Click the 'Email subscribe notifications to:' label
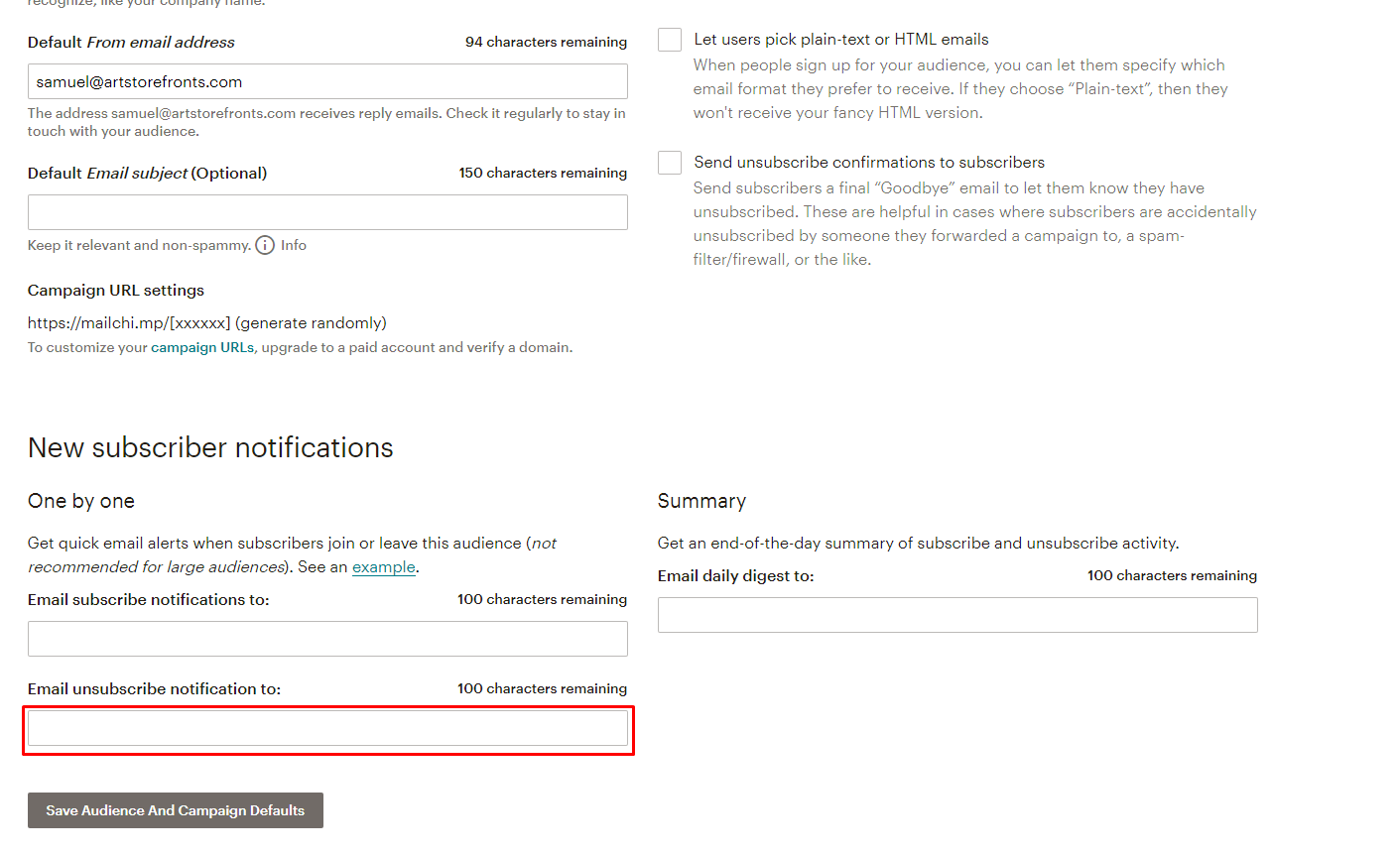Image resolution: width=1400 pixels, height=856 pixels. click(148, 600)
